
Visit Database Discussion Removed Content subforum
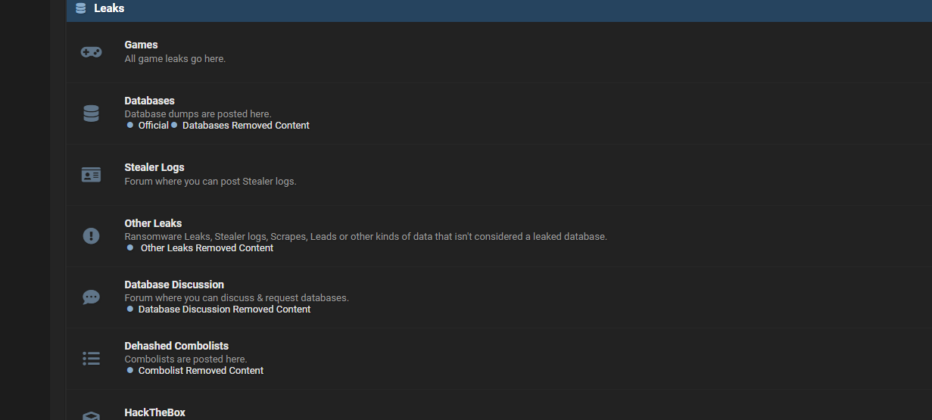coord(224,310)
